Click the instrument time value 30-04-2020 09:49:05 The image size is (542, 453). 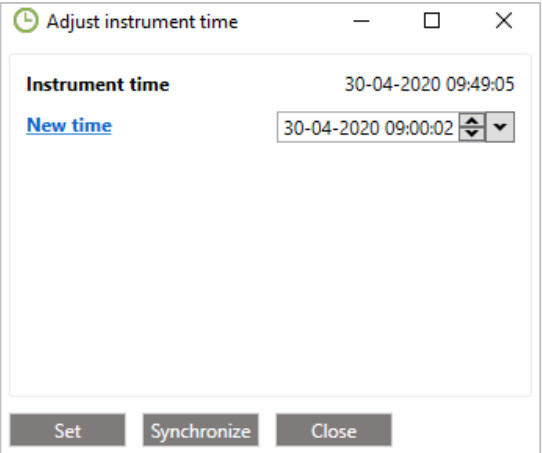pos(430,84)
